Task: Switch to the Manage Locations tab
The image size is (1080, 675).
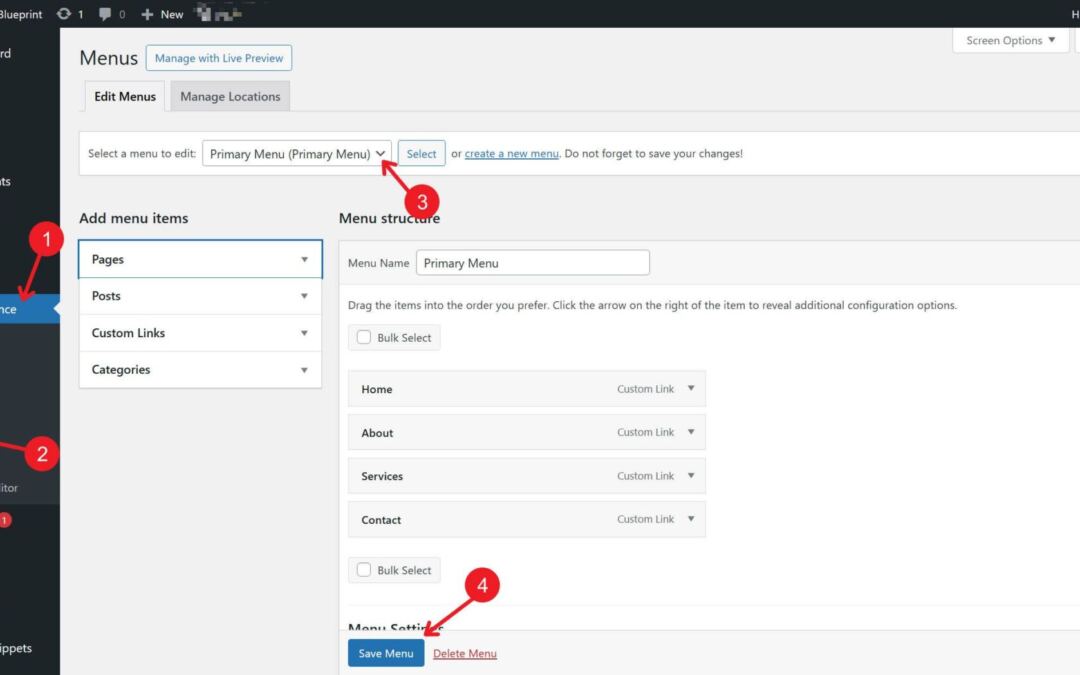Action: (230, 96)
